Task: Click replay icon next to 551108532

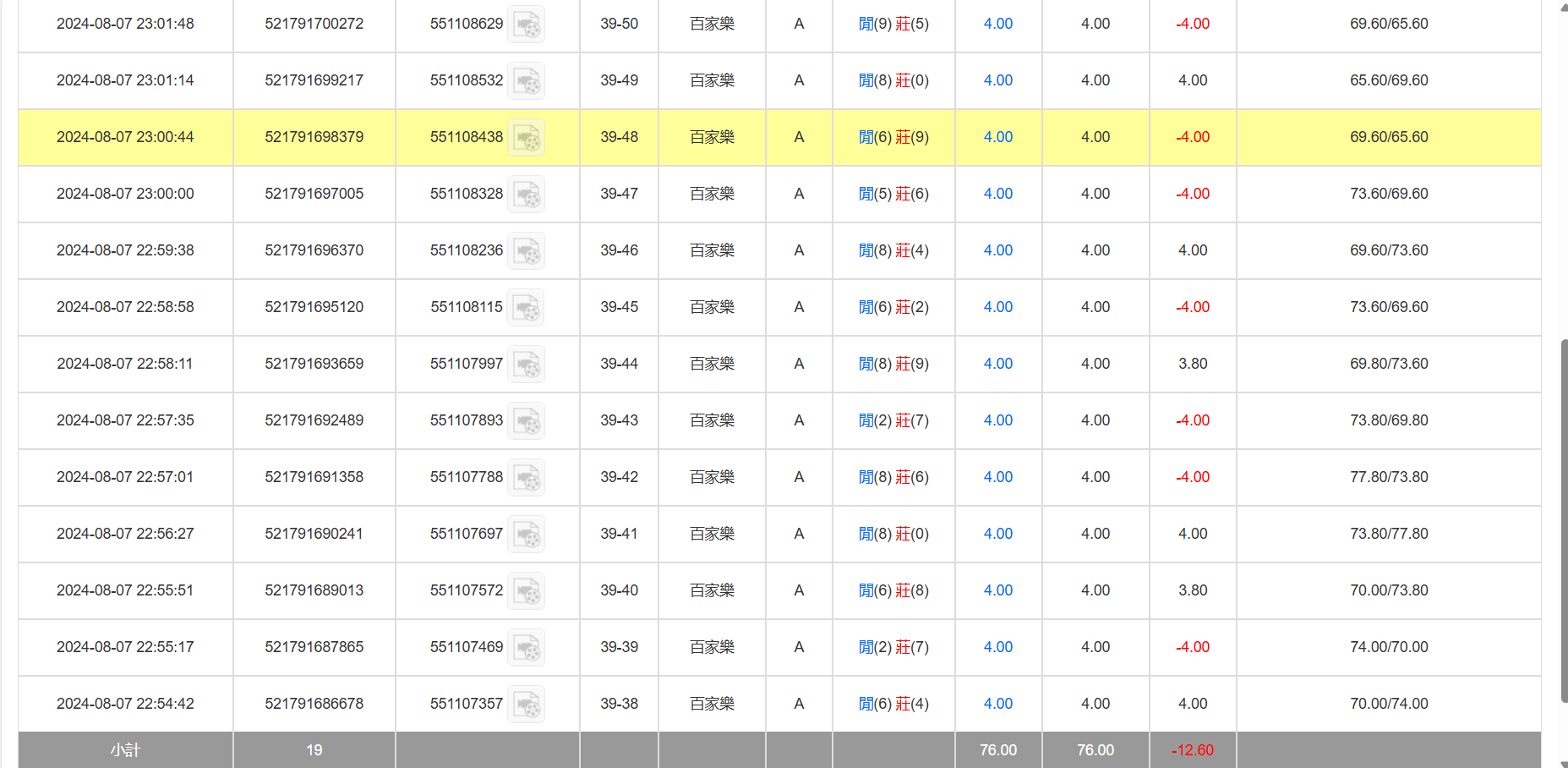Action: tap(527, 81)
